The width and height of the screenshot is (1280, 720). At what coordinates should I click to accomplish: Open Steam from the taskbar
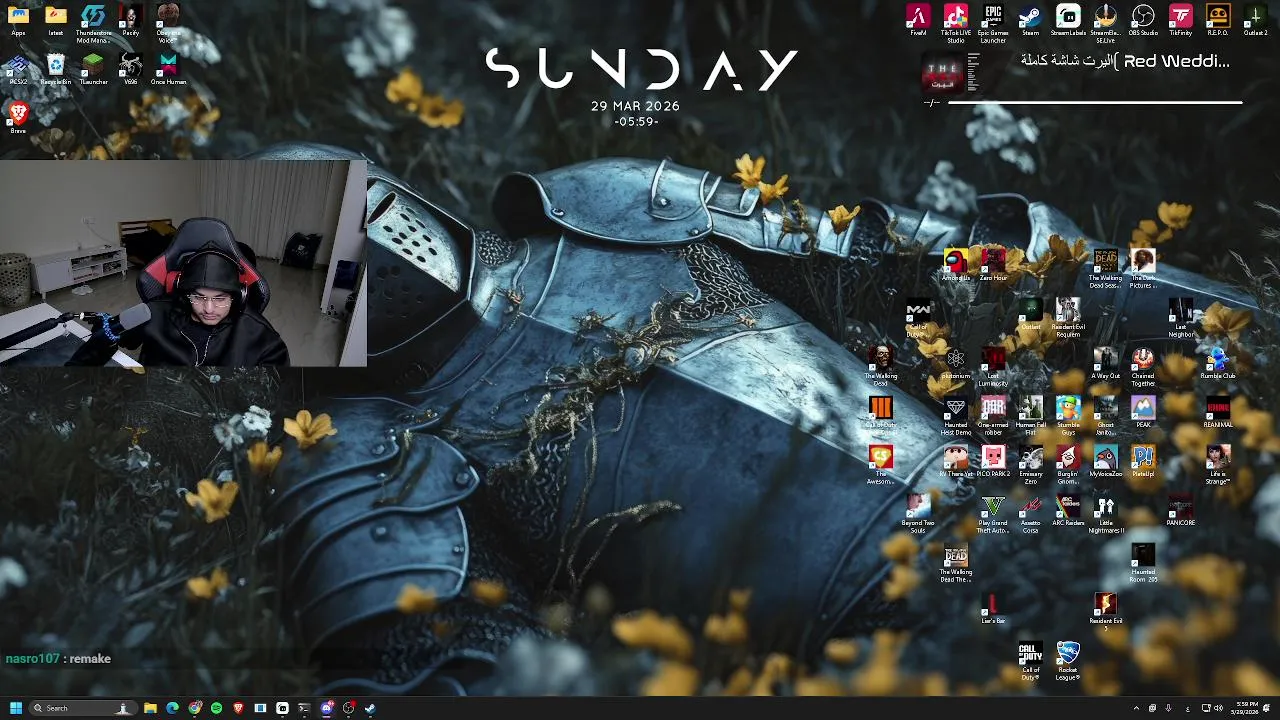click(370, 708)
